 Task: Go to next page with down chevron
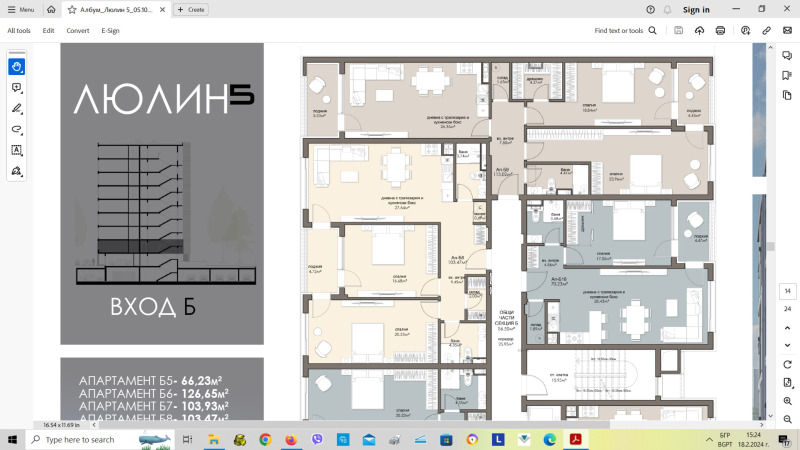pyautogui.click(x=787, y=345)
